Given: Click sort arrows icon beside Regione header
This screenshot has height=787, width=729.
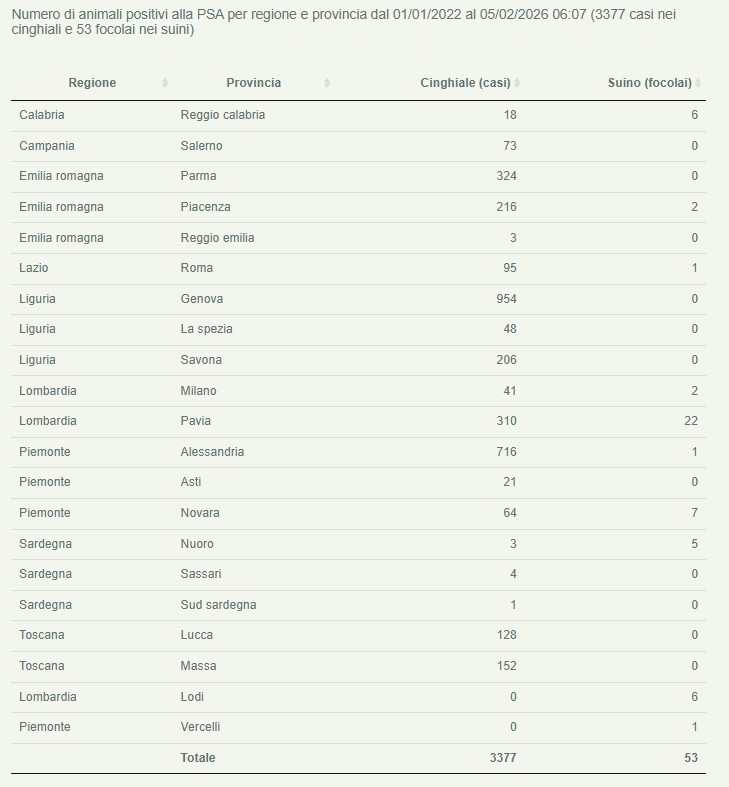Looking at the screenshot, I should 165,83.
